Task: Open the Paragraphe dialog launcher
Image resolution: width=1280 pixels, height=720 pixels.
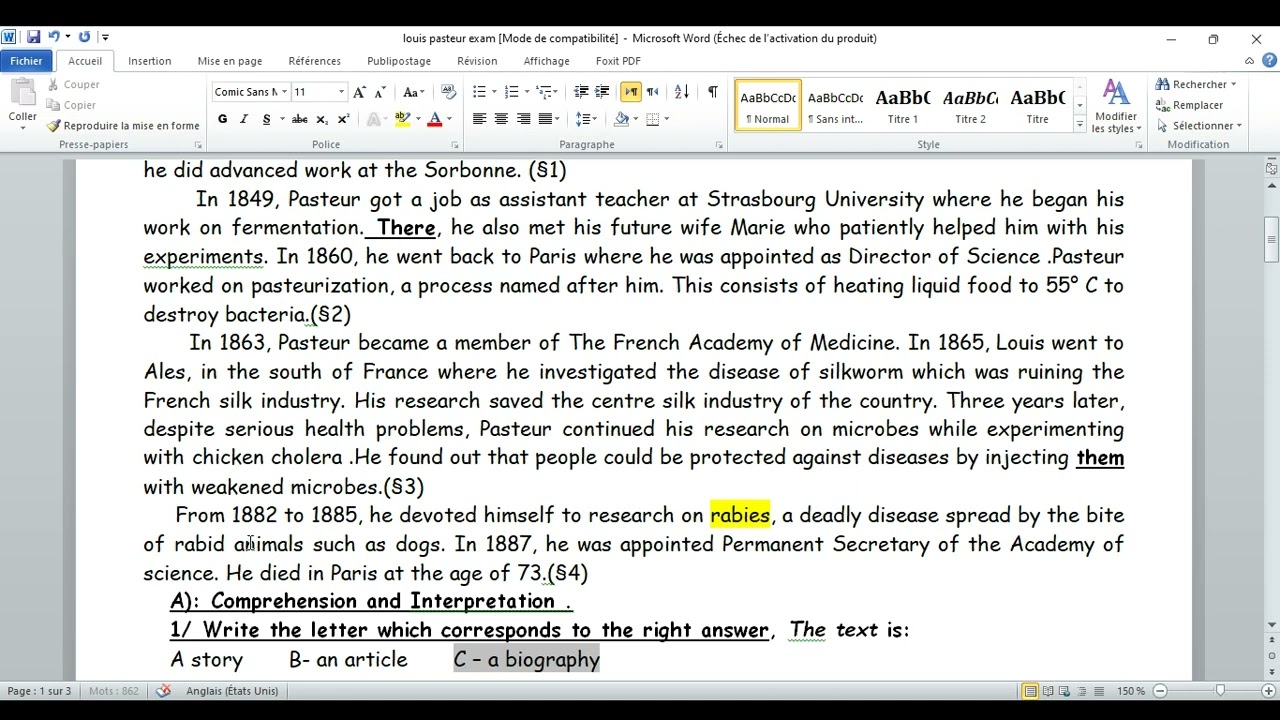Action: pos(719,146)
